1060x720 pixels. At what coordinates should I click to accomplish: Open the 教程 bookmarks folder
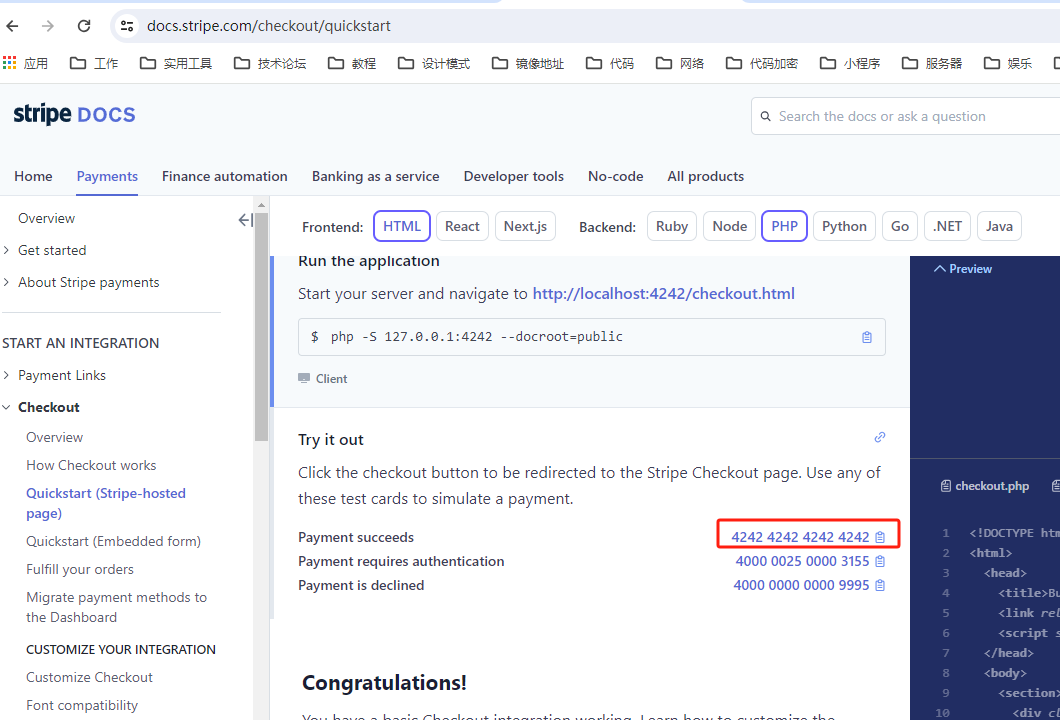(x=352, y=63)
